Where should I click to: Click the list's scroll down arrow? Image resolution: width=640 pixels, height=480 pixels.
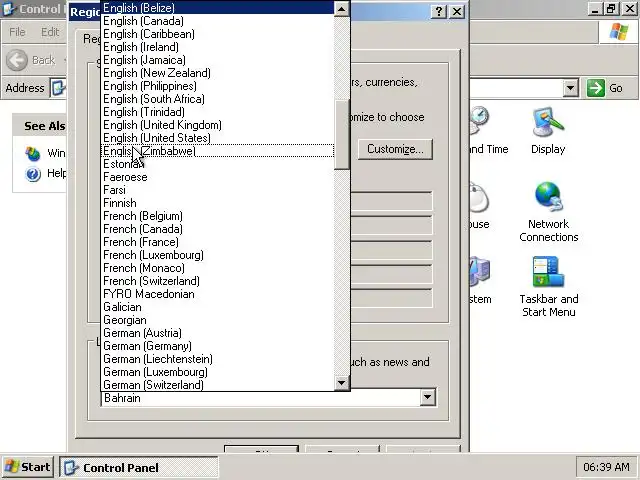click(x=341, y=383)
